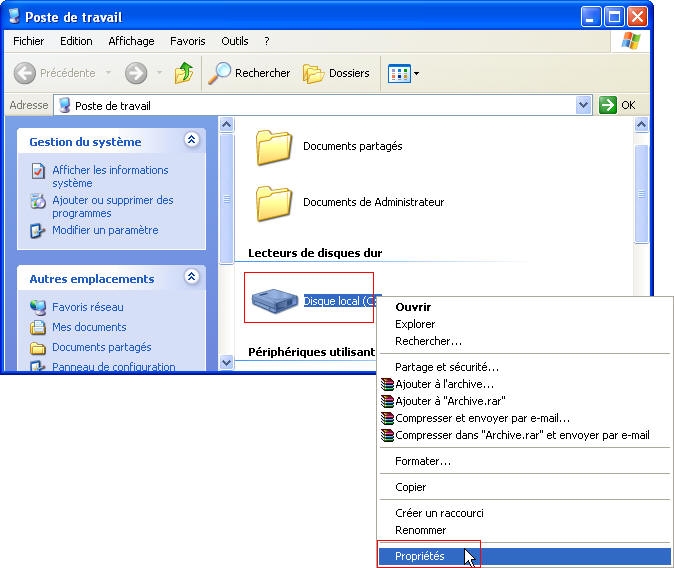Click the disabled Précédente back arrow

(x=25, y=73)
